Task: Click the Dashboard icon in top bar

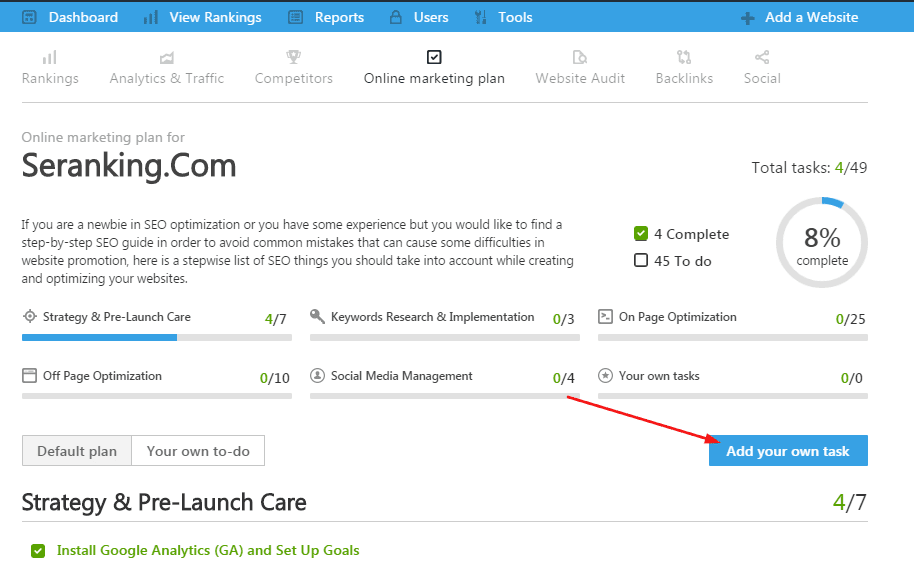Action: (29, 17)
